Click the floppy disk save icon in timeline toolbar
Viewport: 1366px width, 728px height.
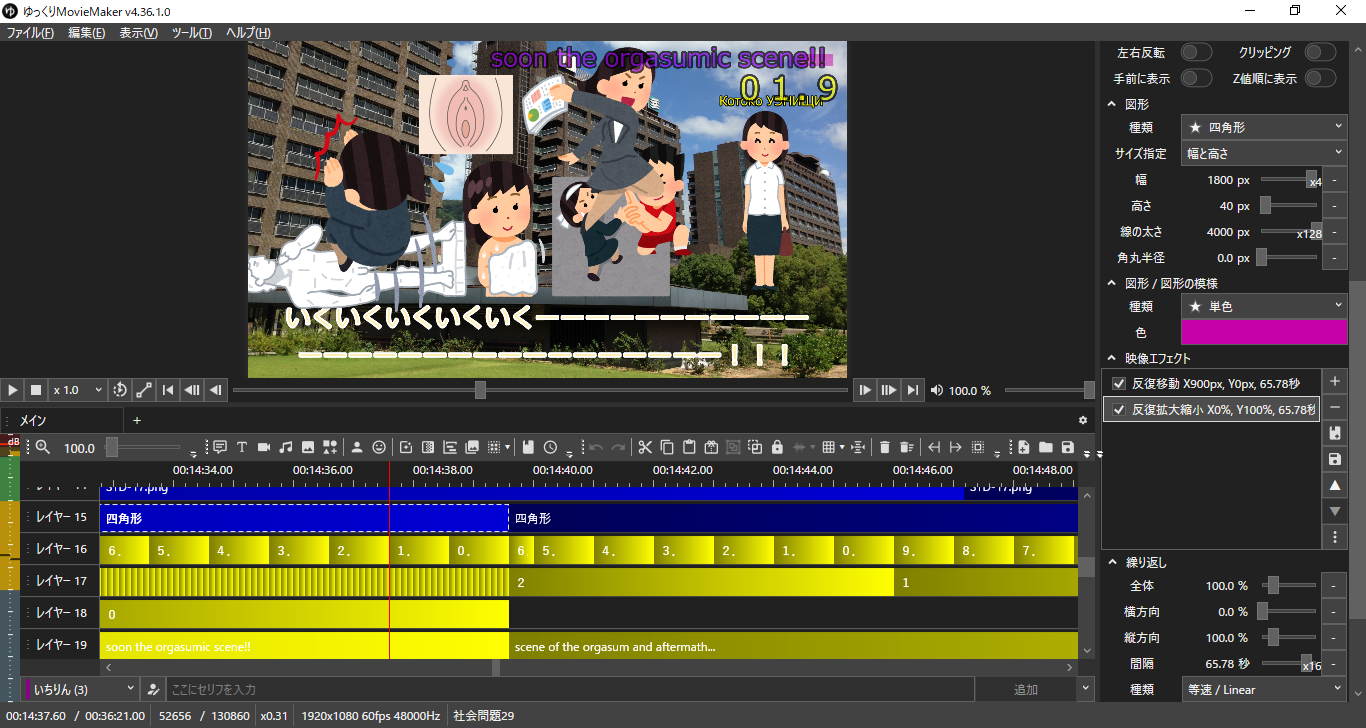pos(1068,447)
